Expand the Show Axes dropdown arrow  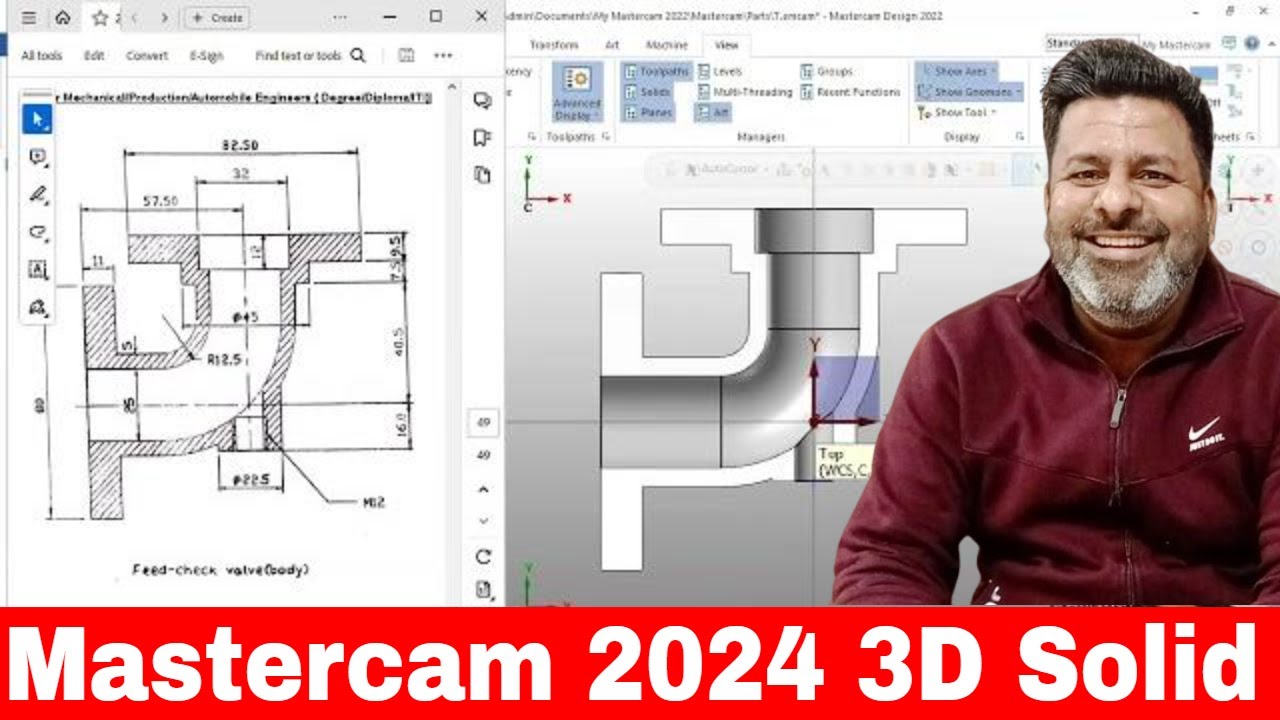[993, 72]
